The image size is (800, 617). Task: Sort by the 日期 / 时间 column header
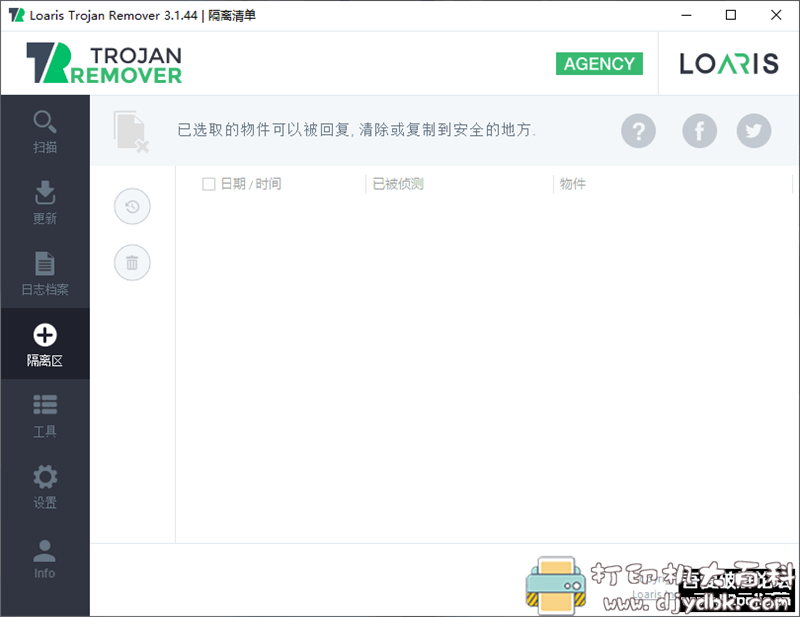click(251, 184)
